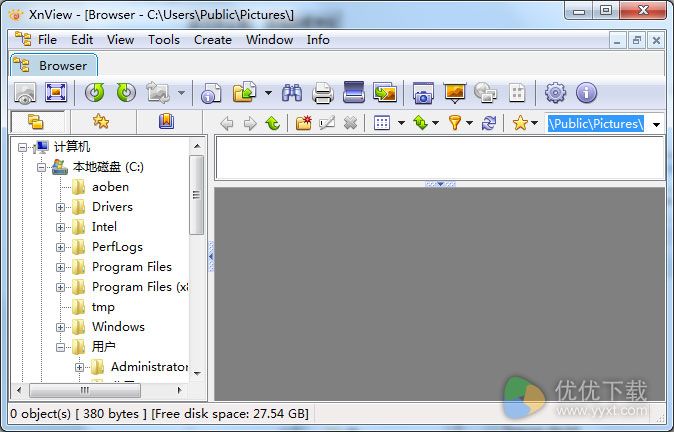Click the Rotate left toolbar icon
Viewport: 674px width, 432px height.
[x=94, y=92]
